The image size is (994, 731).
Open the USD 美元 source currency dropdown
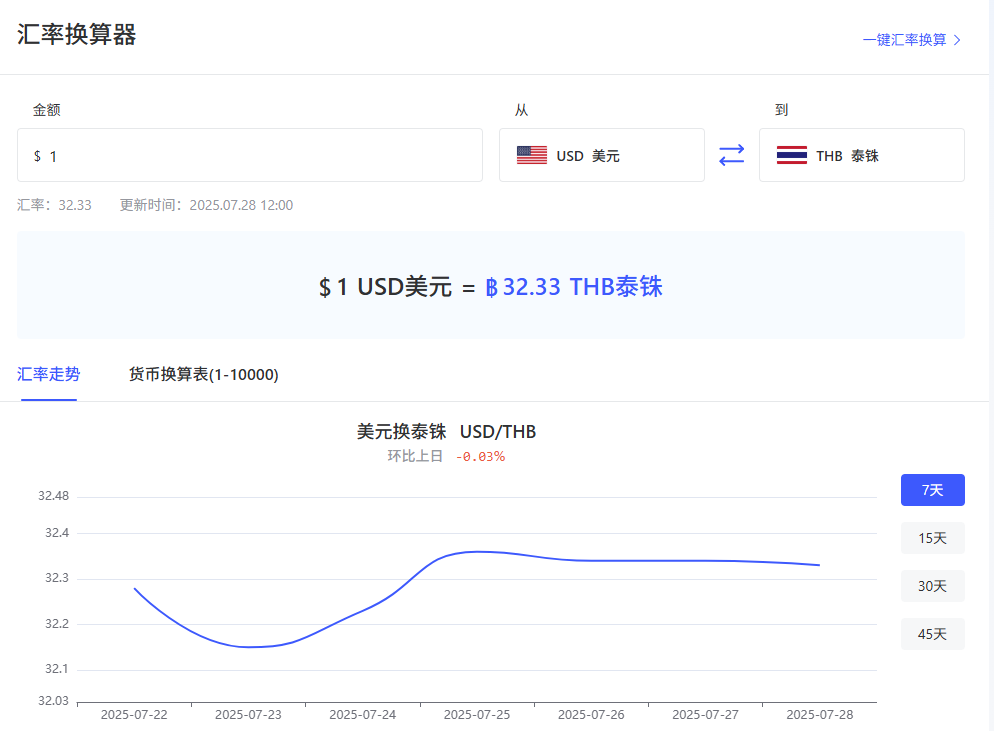tap(602, 155)
